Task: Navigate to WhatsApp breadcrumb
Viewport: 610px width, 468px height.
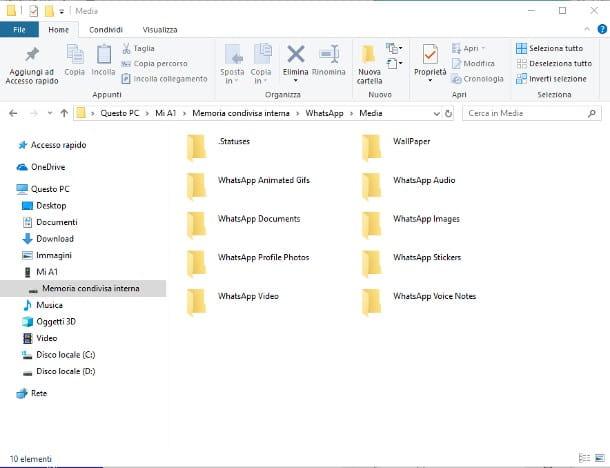Action: (x=324, y=113)
